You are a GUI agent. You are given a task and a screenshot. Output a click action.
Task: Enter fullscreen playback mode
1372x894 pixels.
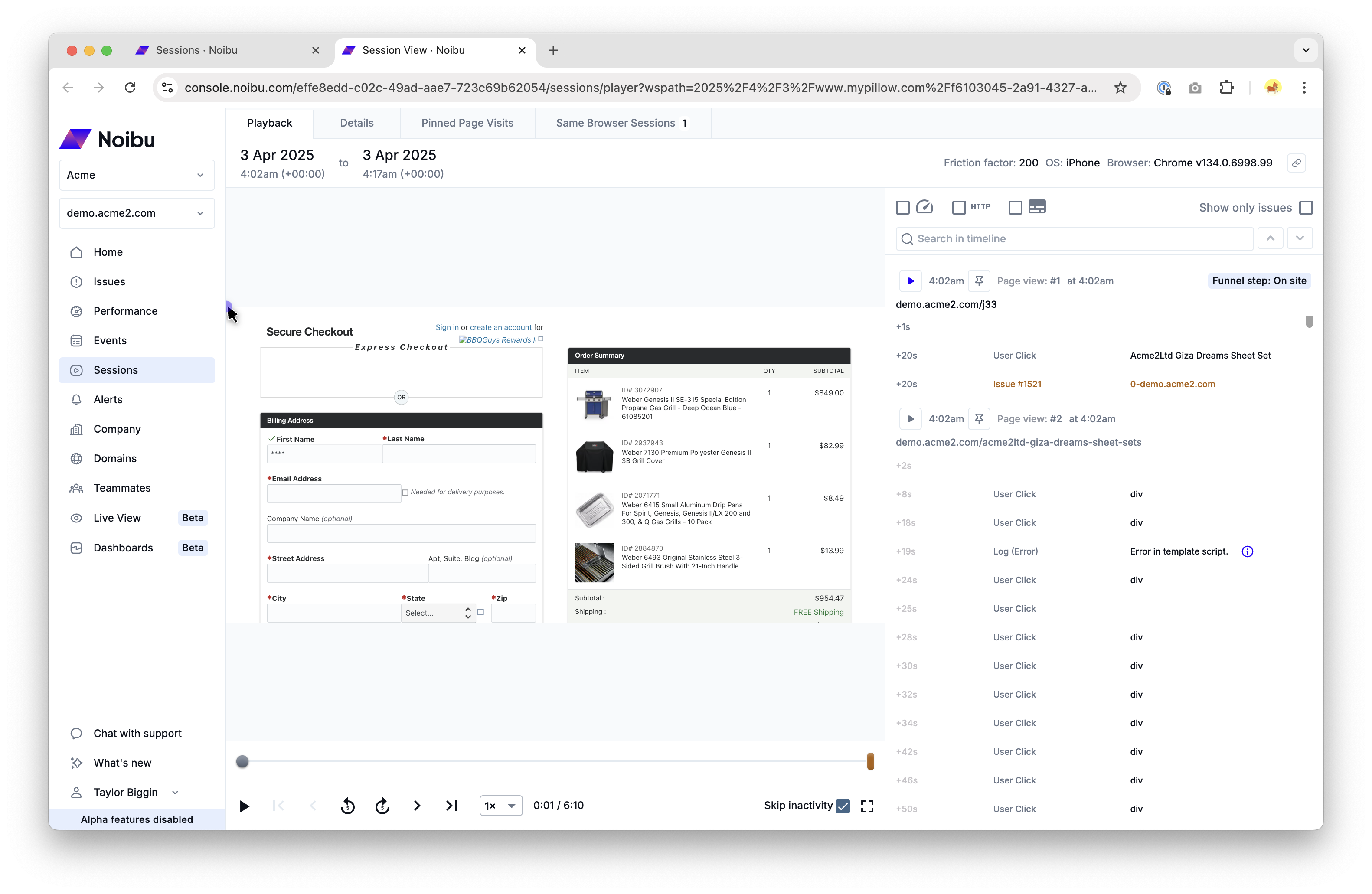point(867,806)
